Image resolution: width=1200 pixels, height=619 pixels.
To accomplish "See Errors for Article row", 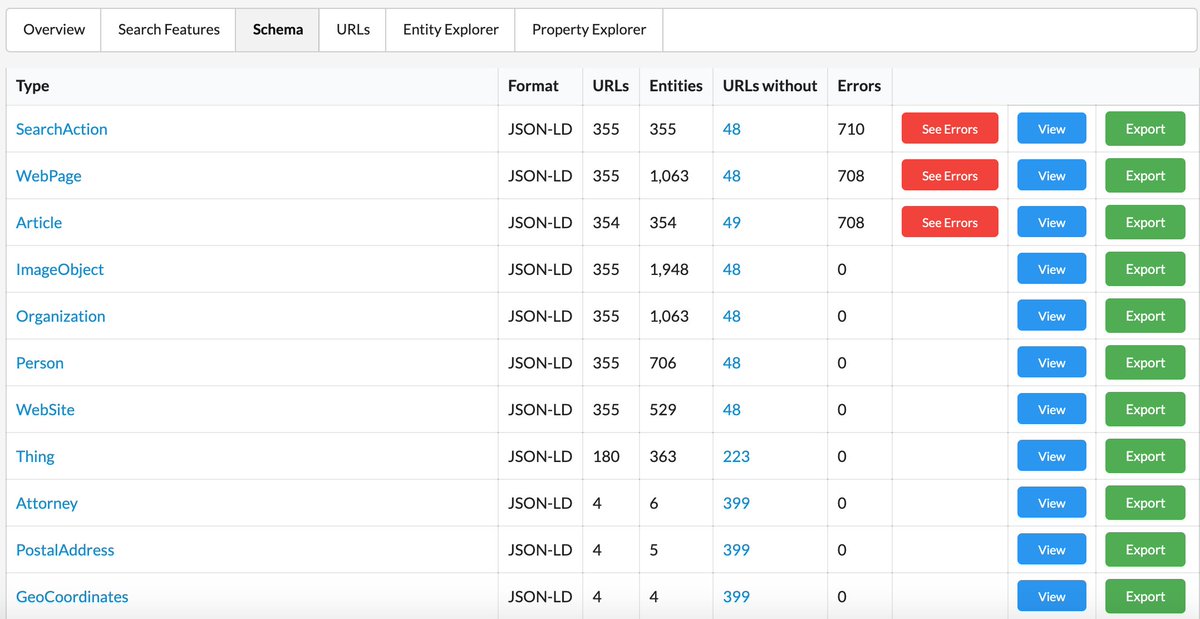I will coord(950,222).
